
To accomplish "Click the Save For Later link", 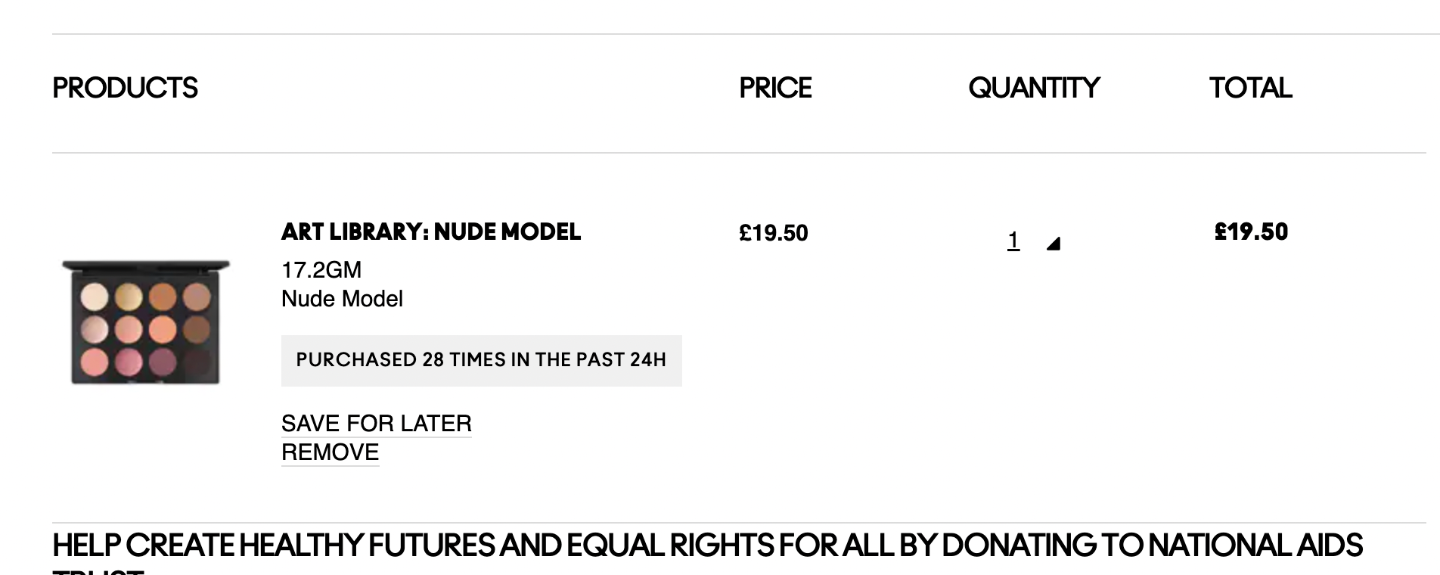I will pos(376,423).
